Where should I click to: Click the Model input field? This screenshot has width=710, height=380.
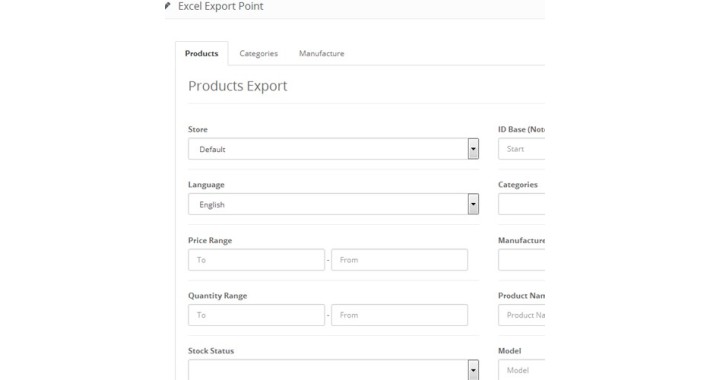[522, 370]
